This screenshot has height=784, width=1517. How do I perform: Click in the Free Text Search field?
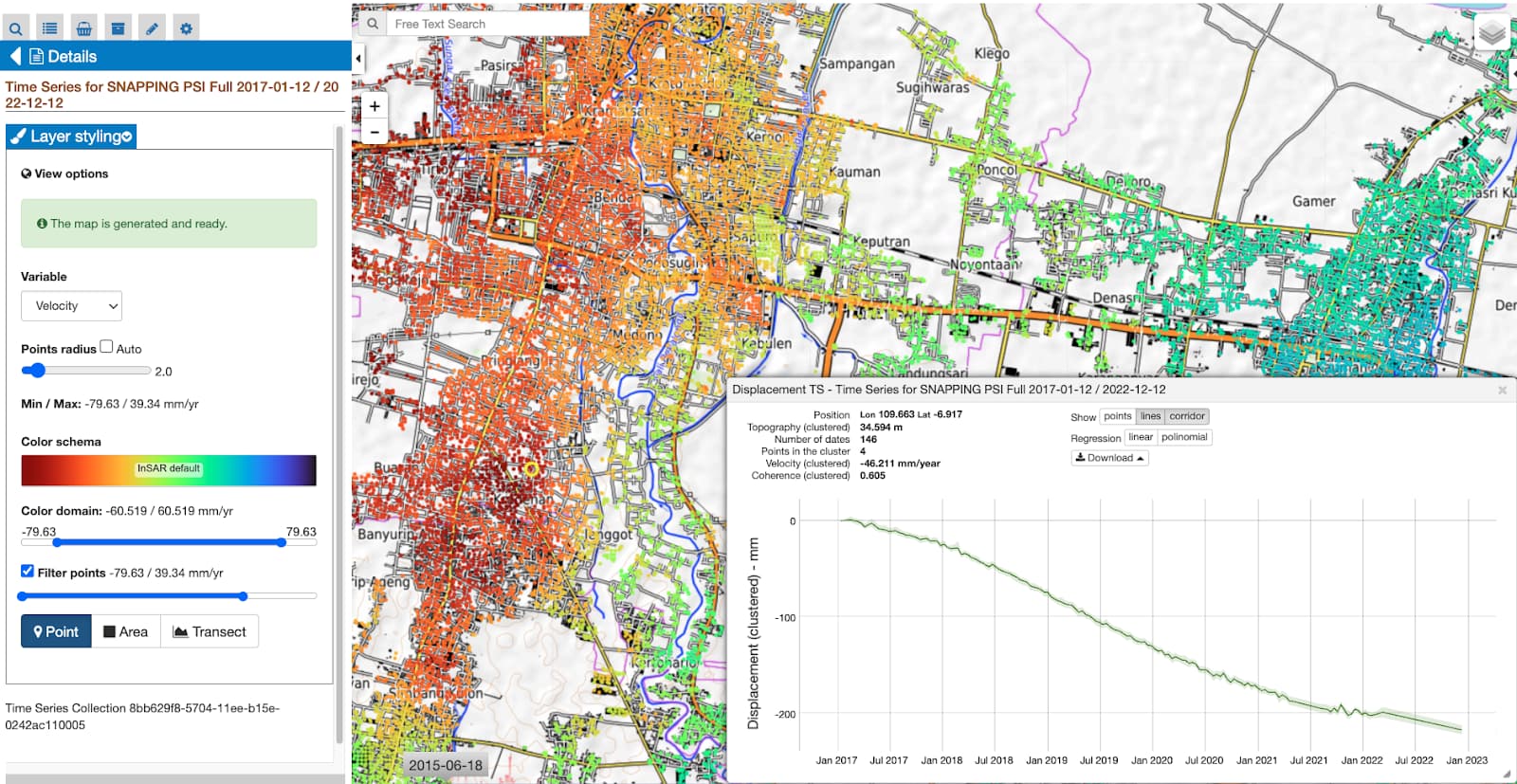[486, 24]
